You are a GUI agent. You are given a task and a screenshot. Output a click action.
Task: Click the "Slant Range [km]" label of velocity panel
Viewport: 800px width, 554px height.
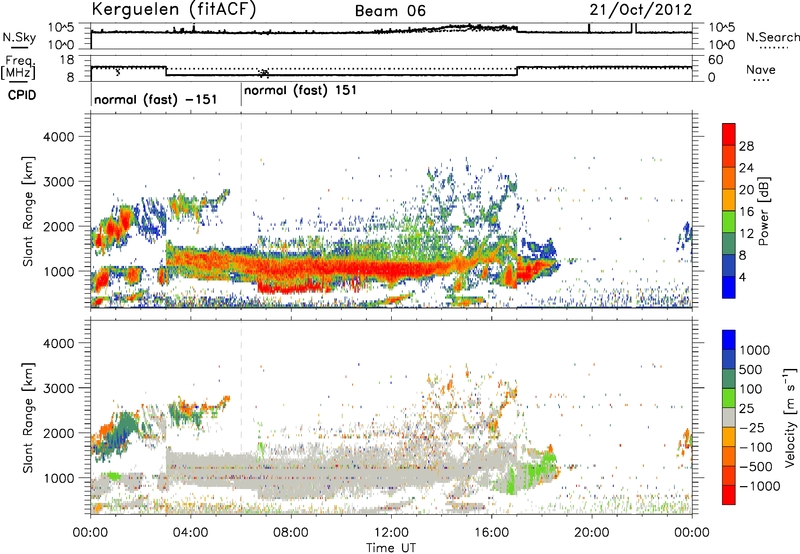[x=28, y=418]
